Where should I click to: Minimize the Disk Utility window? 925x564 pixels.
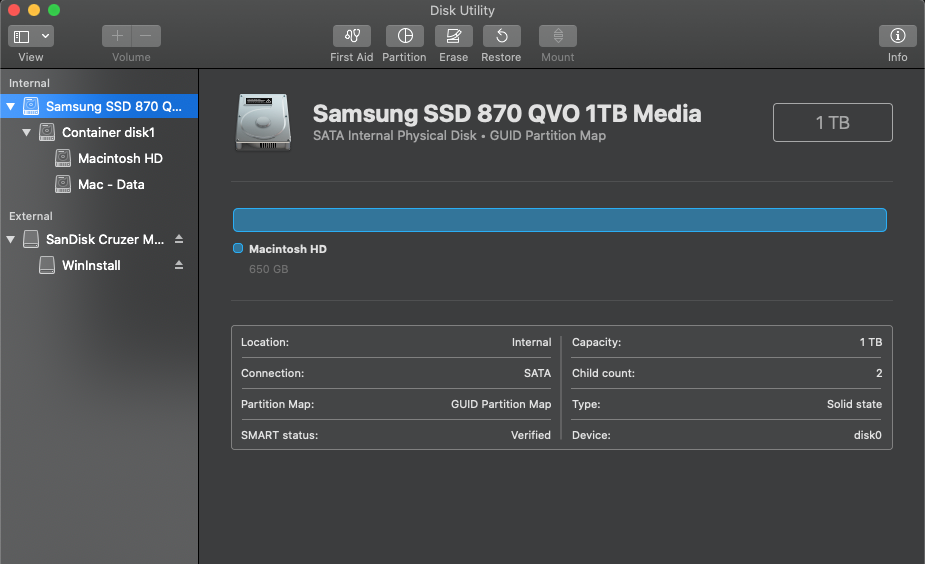tap(34, 10)
